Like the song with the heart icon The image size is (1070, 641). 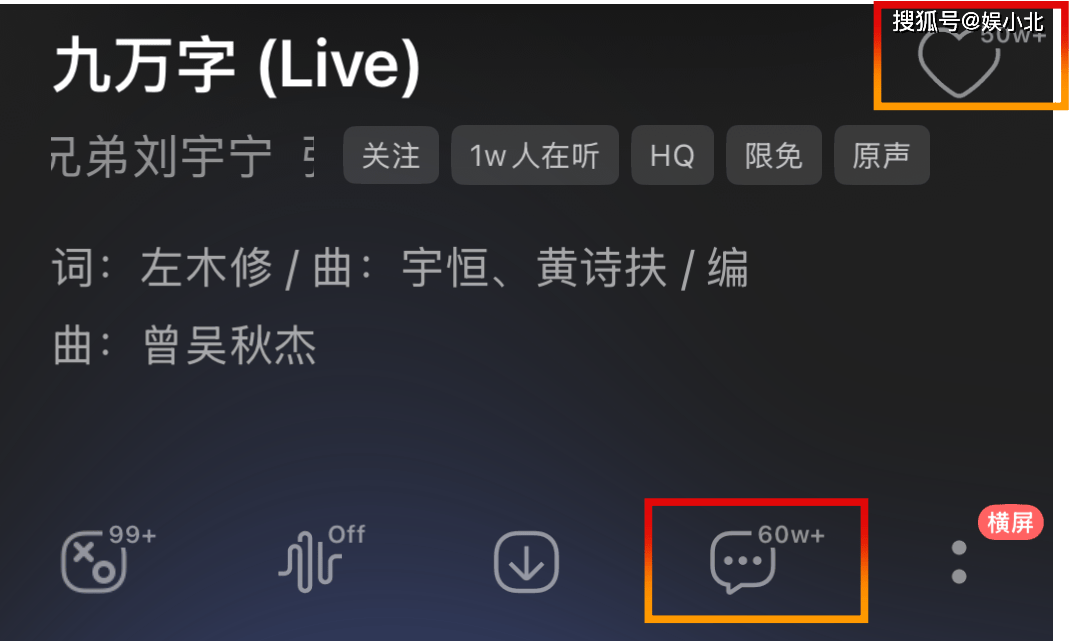click(x=959, y=63)
